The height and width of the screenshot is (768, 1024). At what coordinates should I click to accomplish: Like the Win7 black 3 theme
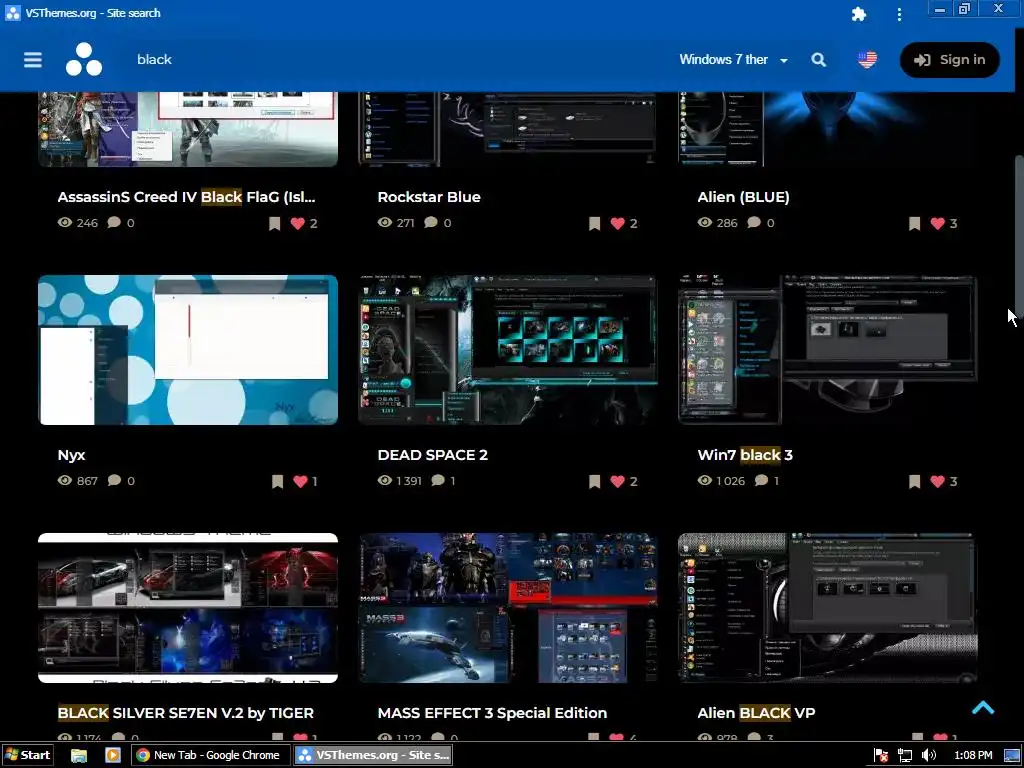pos(938,481)
